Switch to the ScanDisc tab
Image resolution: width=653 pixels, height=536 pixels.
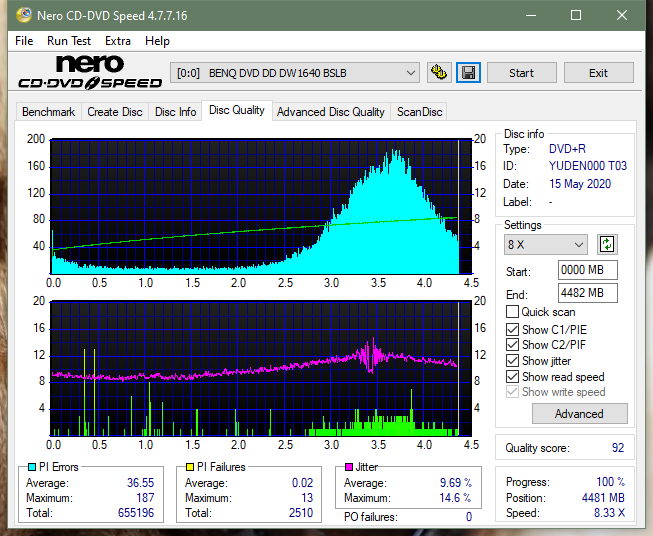(419, 112)
